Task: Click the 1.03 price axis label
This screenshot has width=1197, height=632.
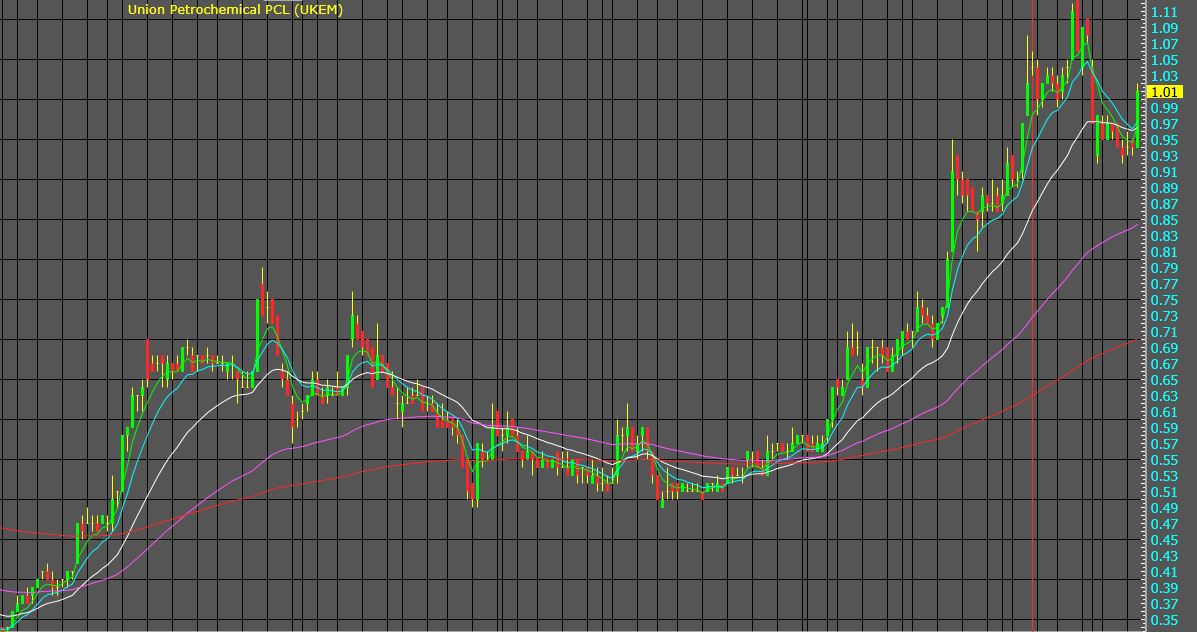Action: [1164, 76]
